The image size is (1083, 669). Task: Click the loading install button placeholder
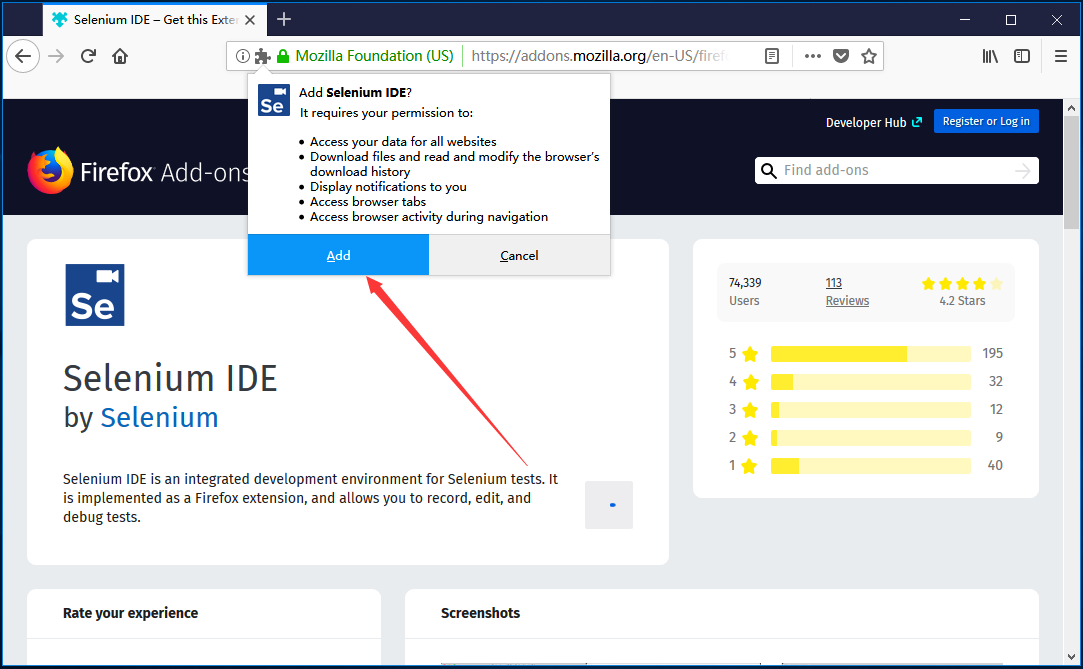[608, 505]
